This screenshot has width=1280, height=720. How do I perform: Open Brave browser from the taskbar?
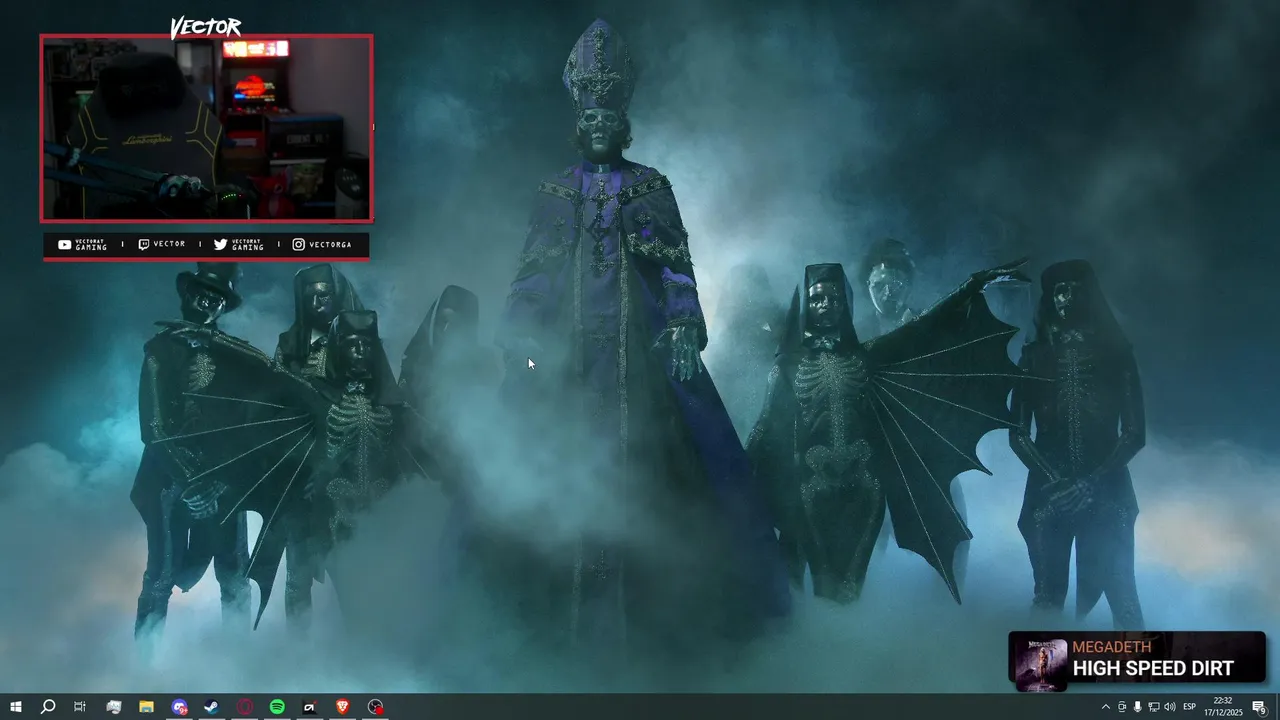tap(342, 707)
